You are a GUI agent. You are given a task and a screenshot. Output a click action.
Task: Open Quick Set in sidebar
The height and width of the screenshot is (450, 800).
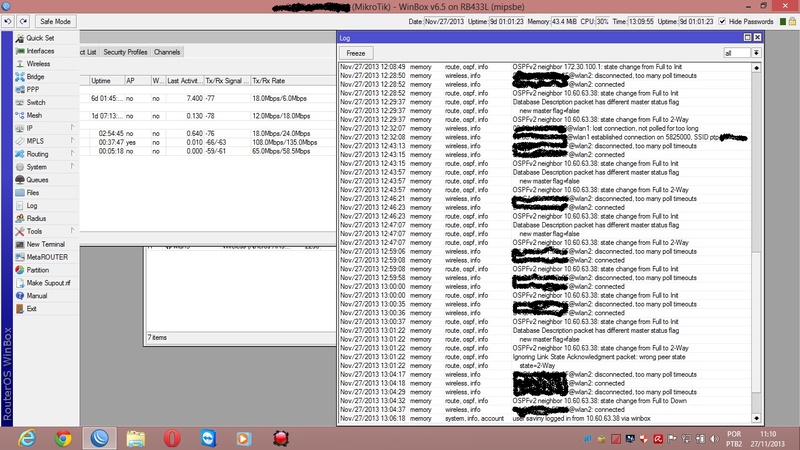pos(40,38)
